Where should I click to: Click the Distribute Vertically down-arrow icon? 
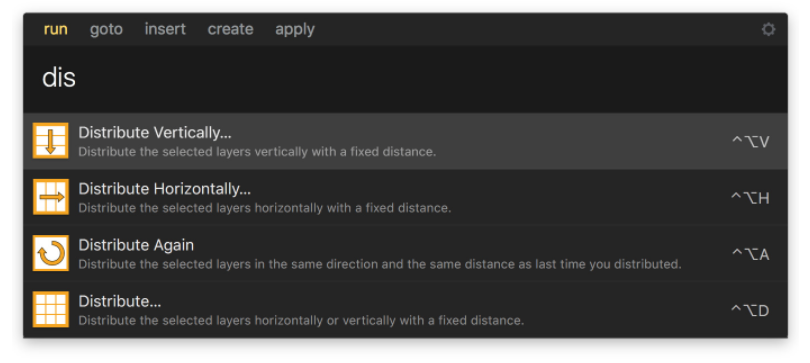coord(51,140)
